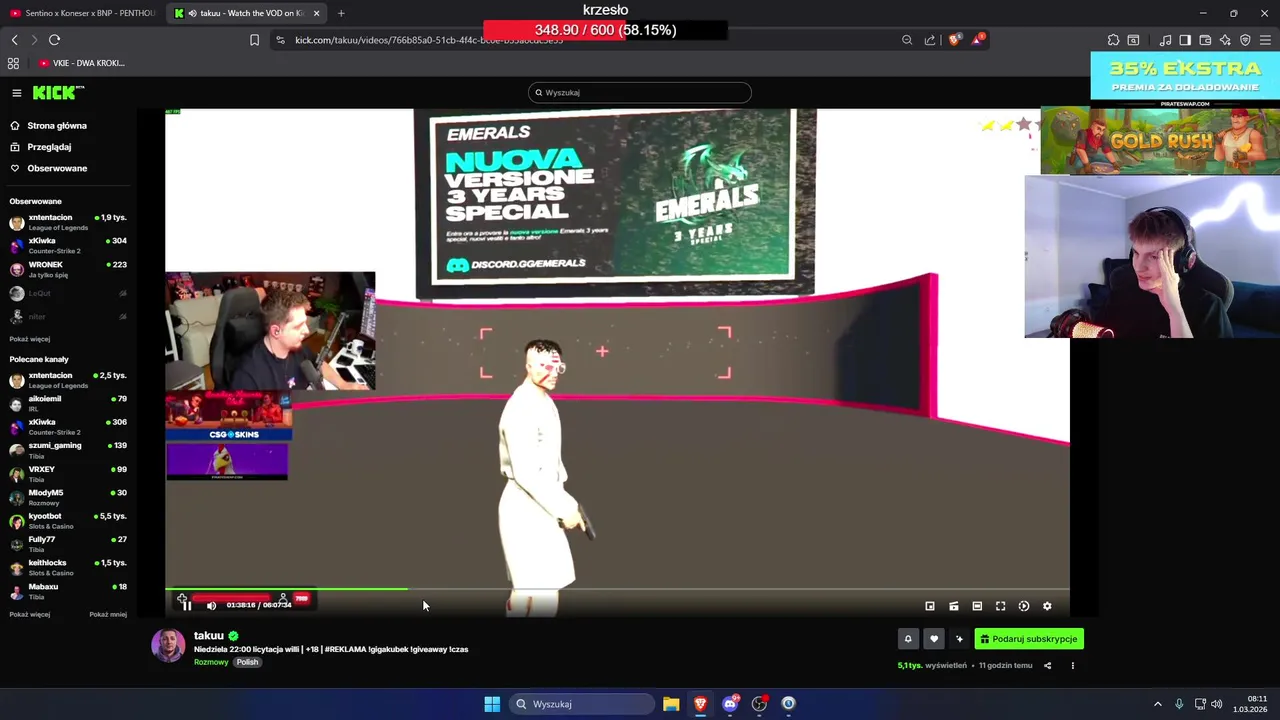
Task: Open recommended channel Mabaxu
Action: point(68,591)
